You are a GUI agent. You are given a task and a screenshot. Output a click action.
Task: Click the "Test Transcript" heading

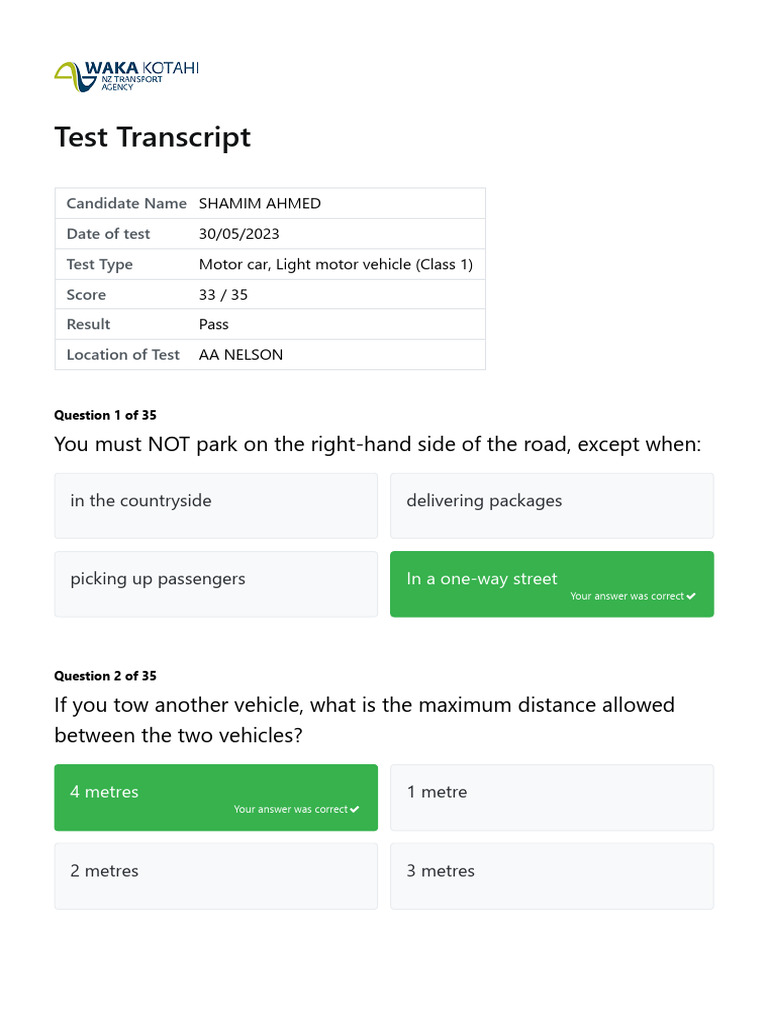click(x=152, y=137)
